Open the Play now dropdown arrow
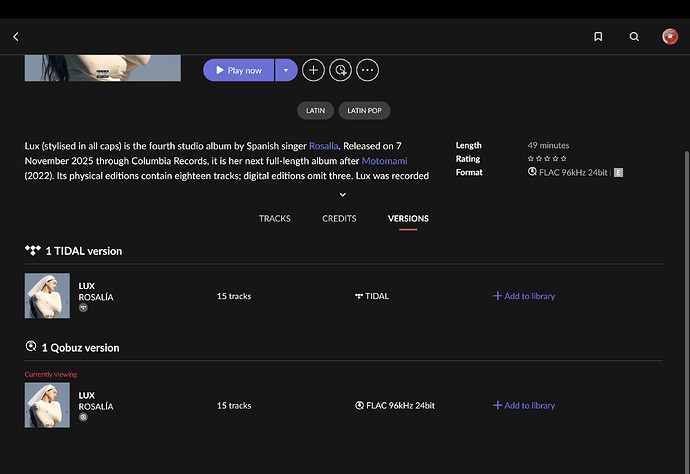The image size is (690, 474). (x=286, y=70)
